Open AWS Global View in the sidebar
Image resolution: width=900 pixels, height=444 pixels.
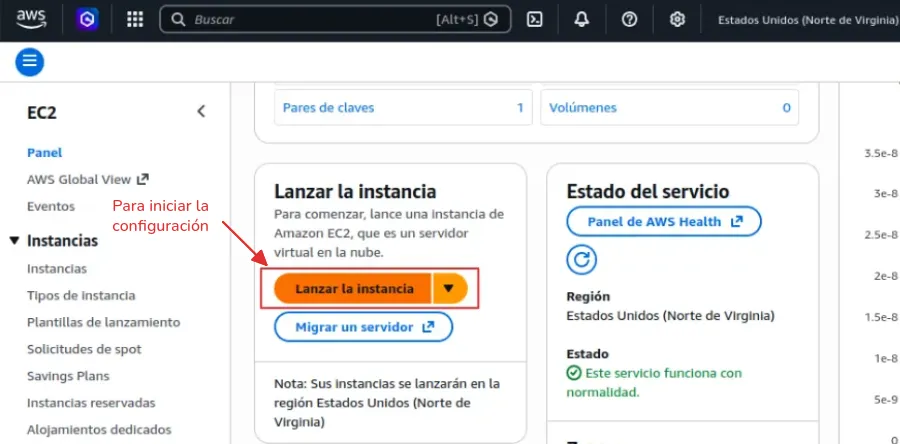[79, 180]
